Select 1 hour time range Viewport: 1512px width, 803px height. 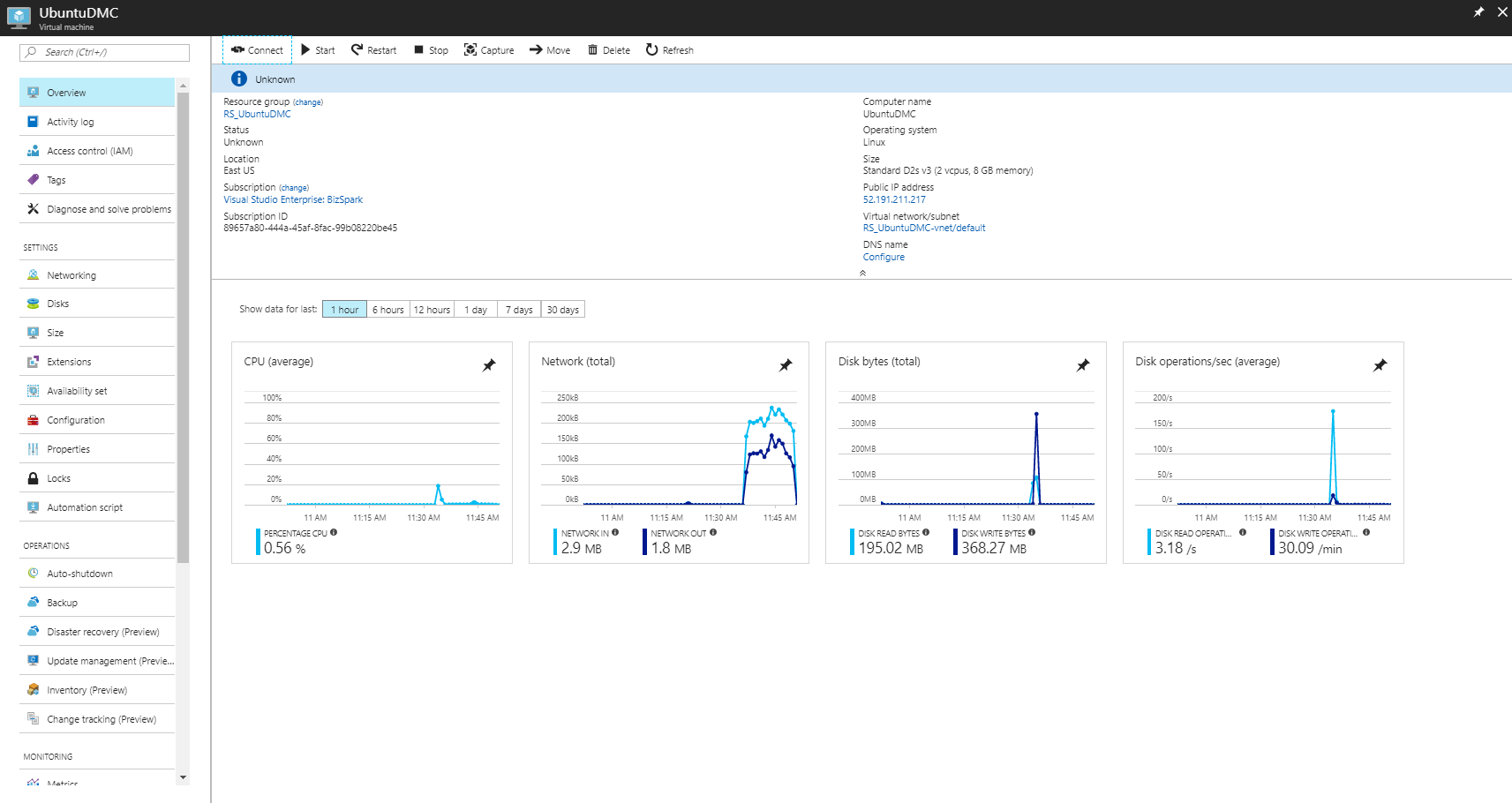pyautogui.click(x=344, y=310)
